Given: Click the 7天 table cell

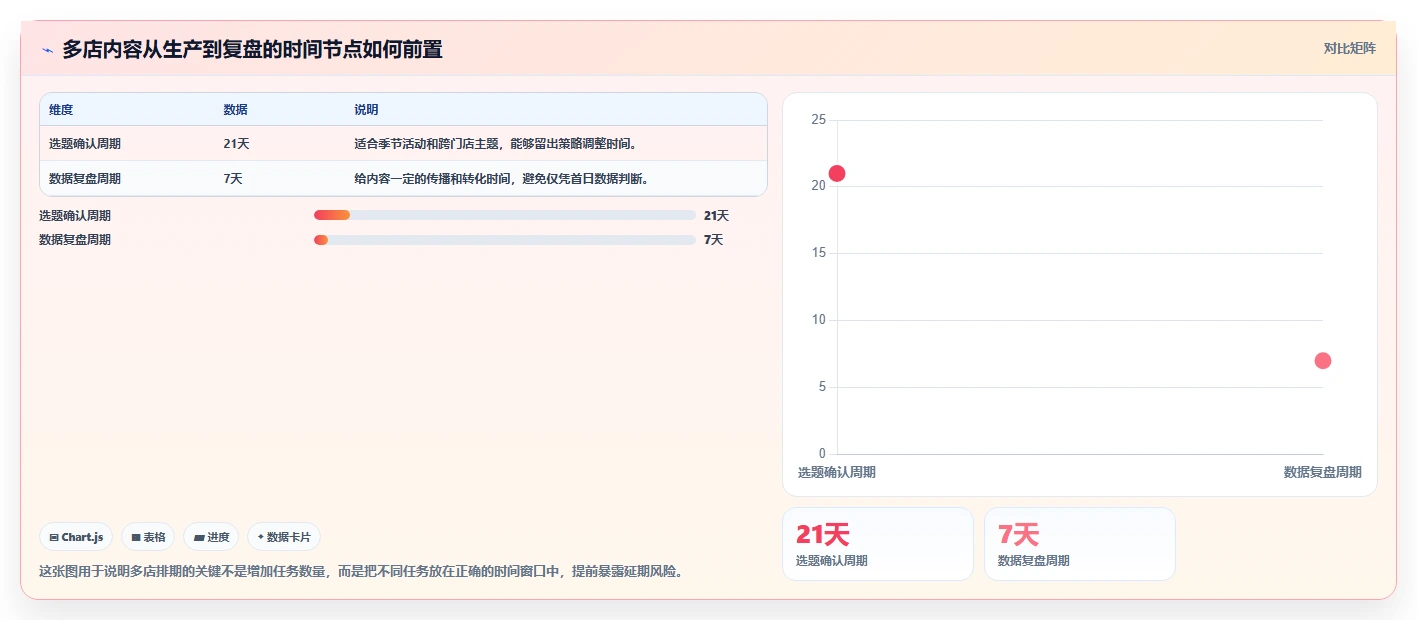Looking at the screenshot, I should pos(233,179).
